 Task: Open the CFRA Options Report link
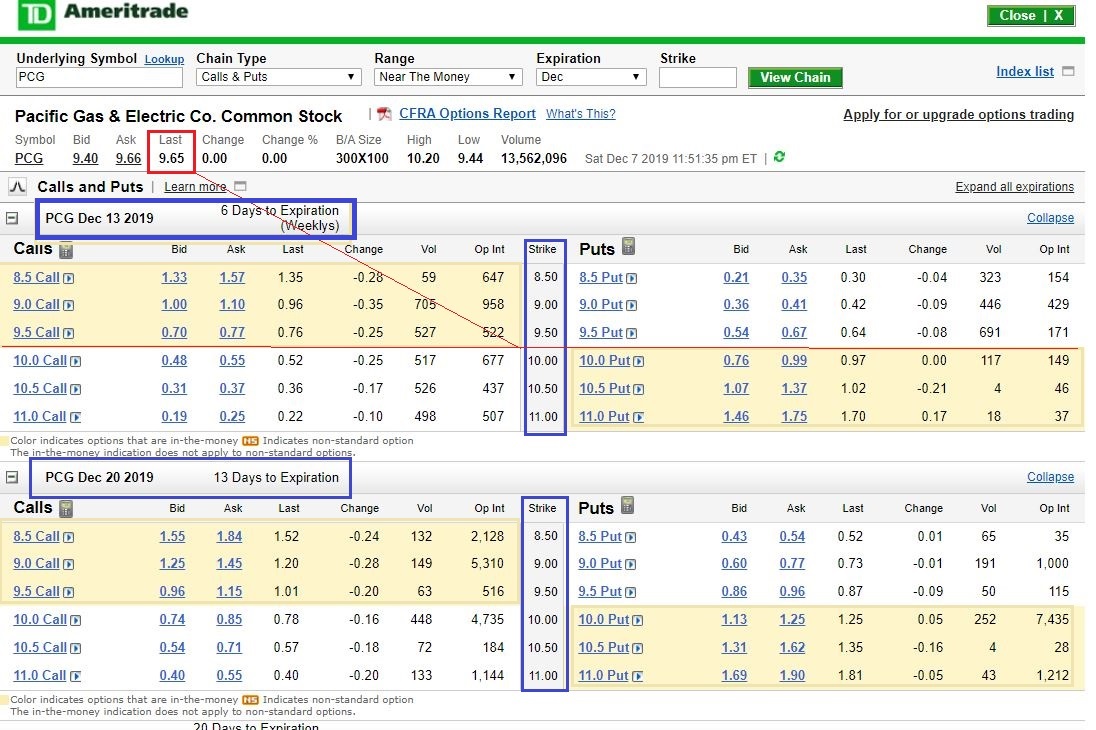(x=467, y=114)
